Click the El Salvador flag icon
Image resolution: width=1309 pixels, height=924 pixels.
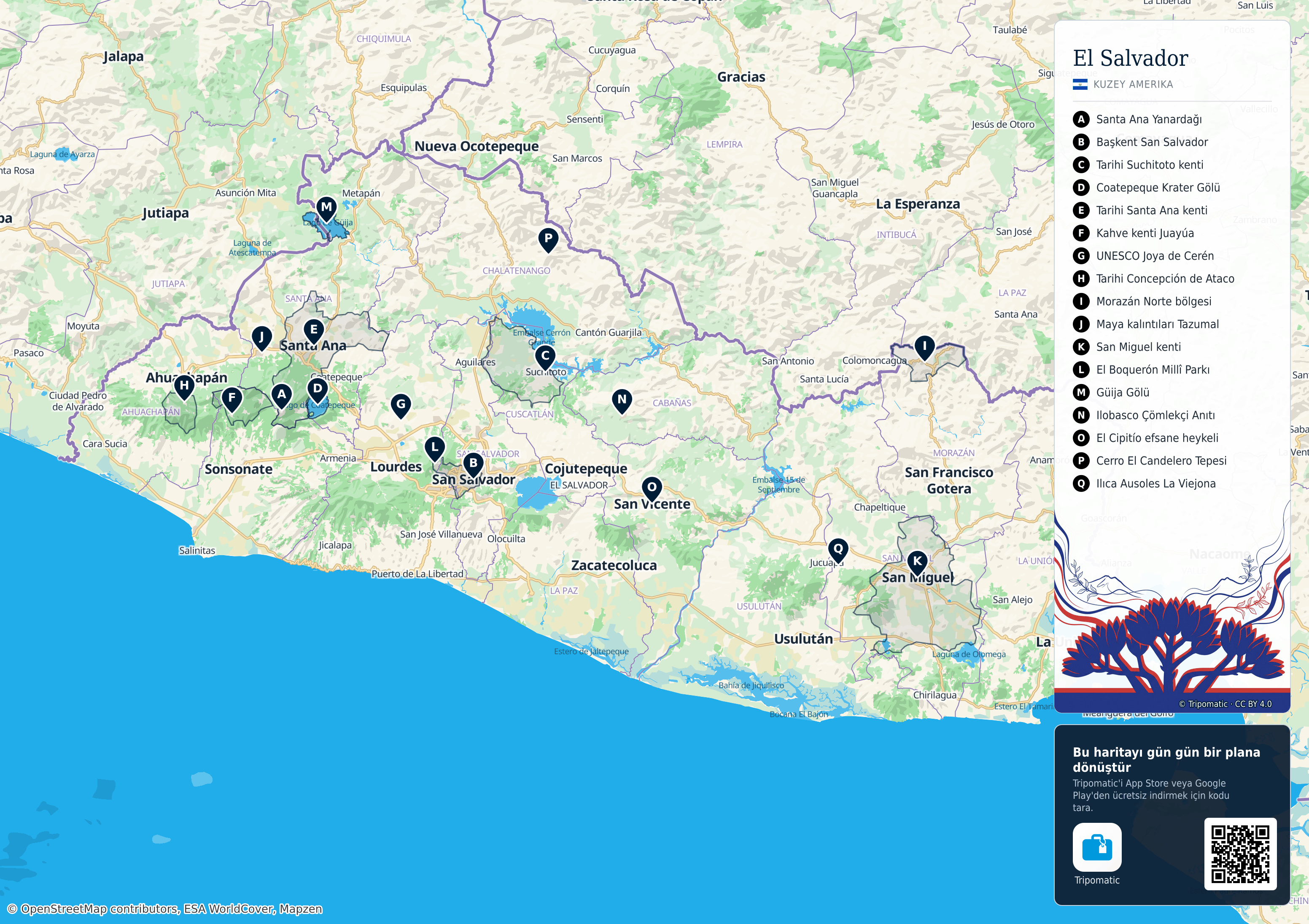[x=1080, y=85]
